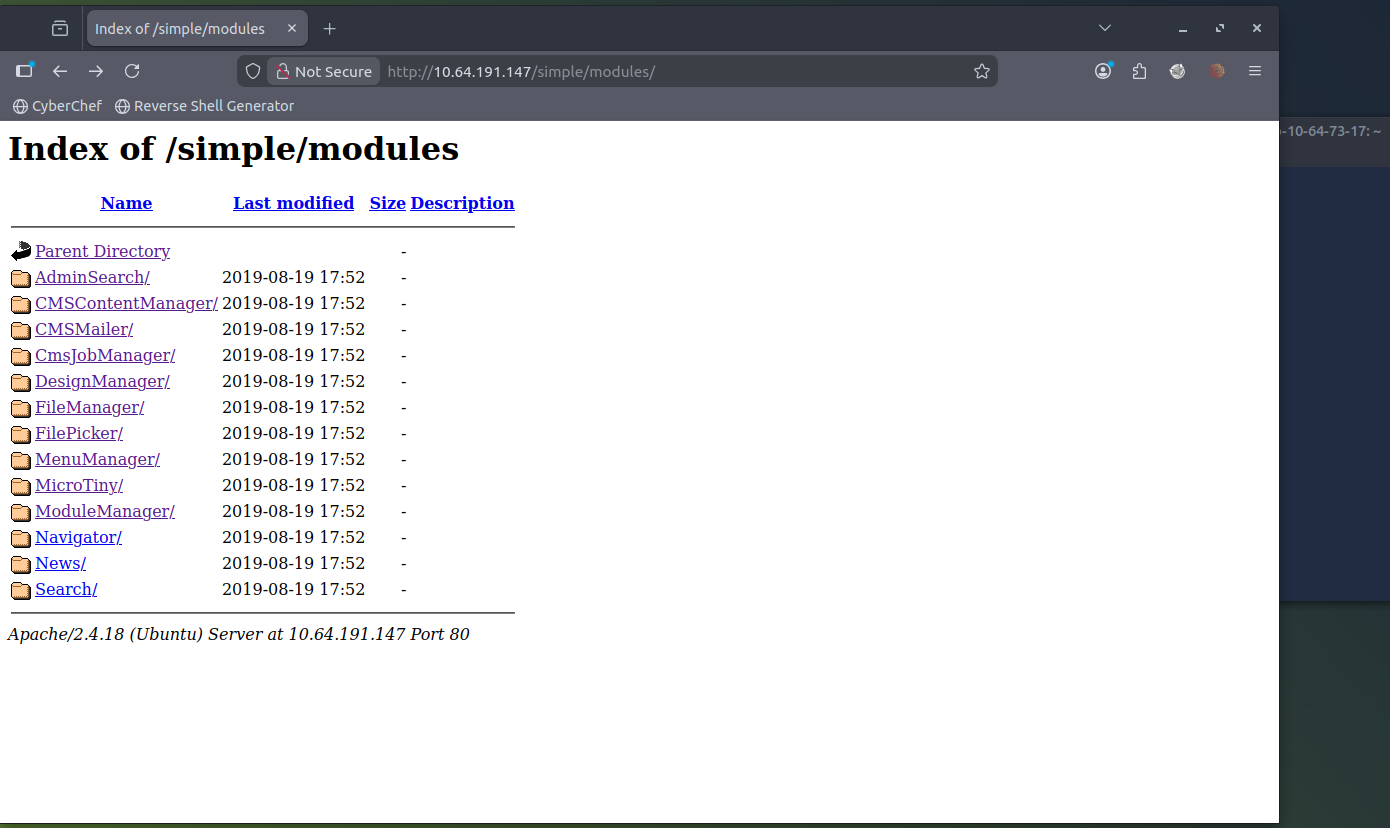The image size is (1390, 828).
Task: Sort listing by Last modified
Action: (x=293, y=203)
